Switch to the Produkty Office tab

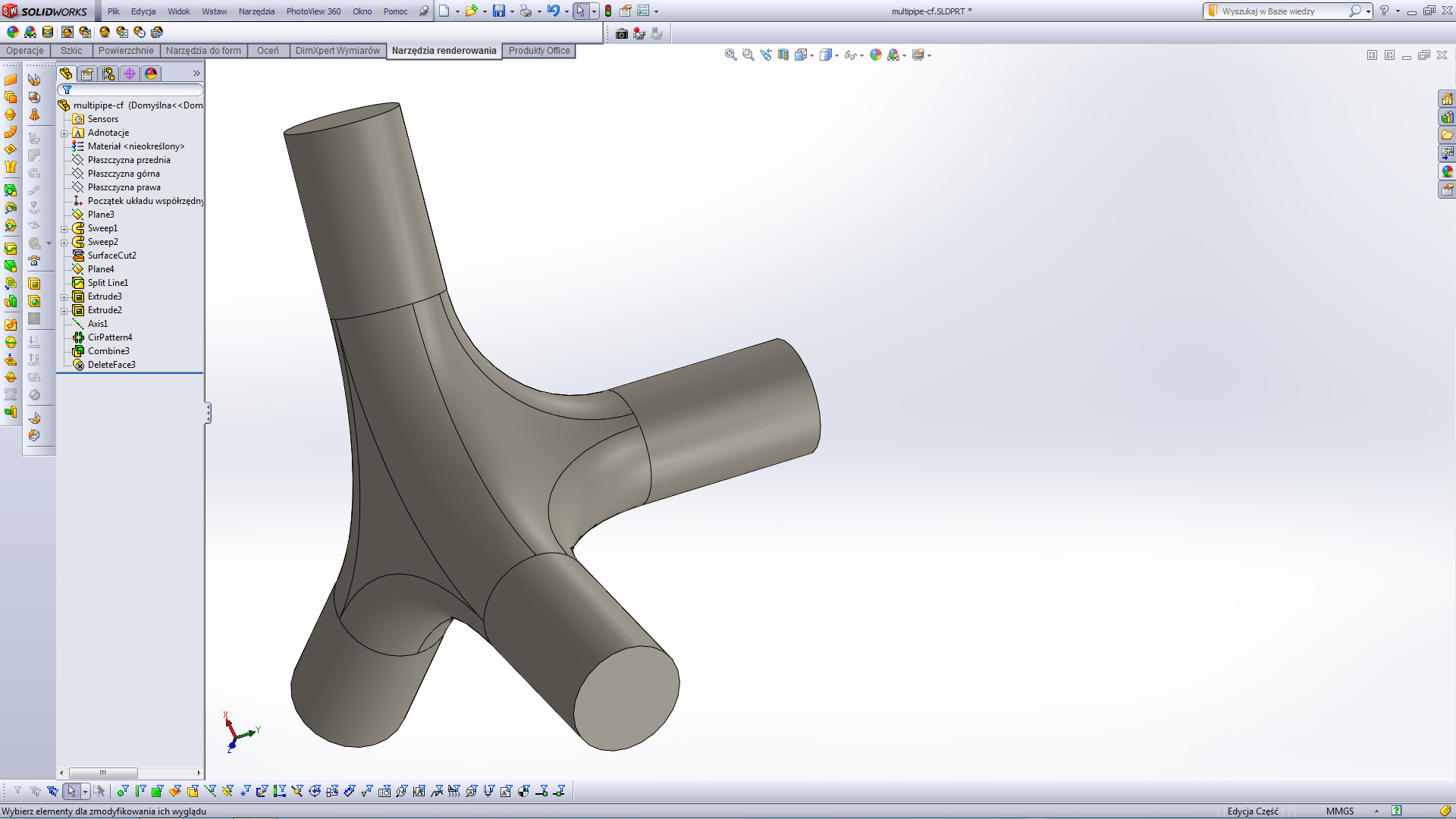click(539, 51)
